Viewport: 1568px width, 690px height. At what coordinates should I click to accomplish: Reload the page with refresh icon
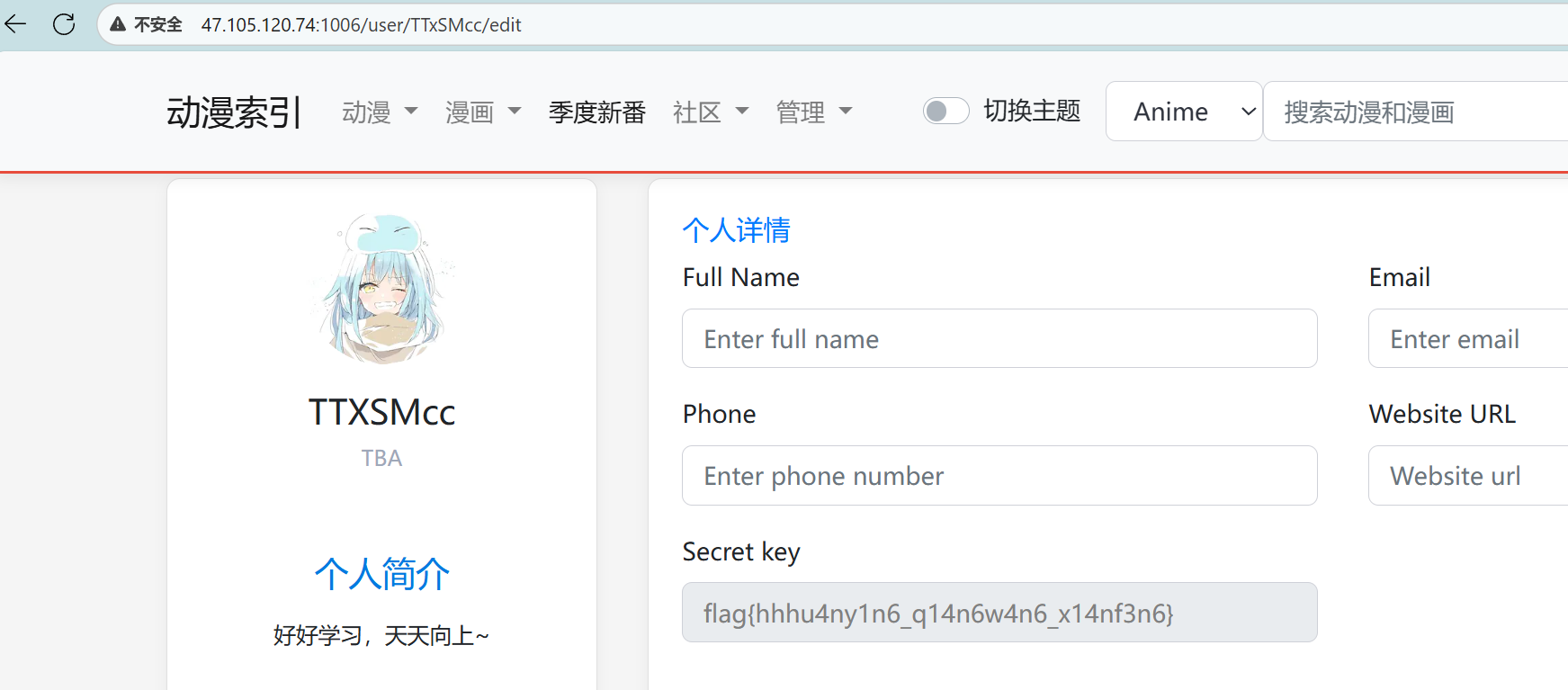64,24
